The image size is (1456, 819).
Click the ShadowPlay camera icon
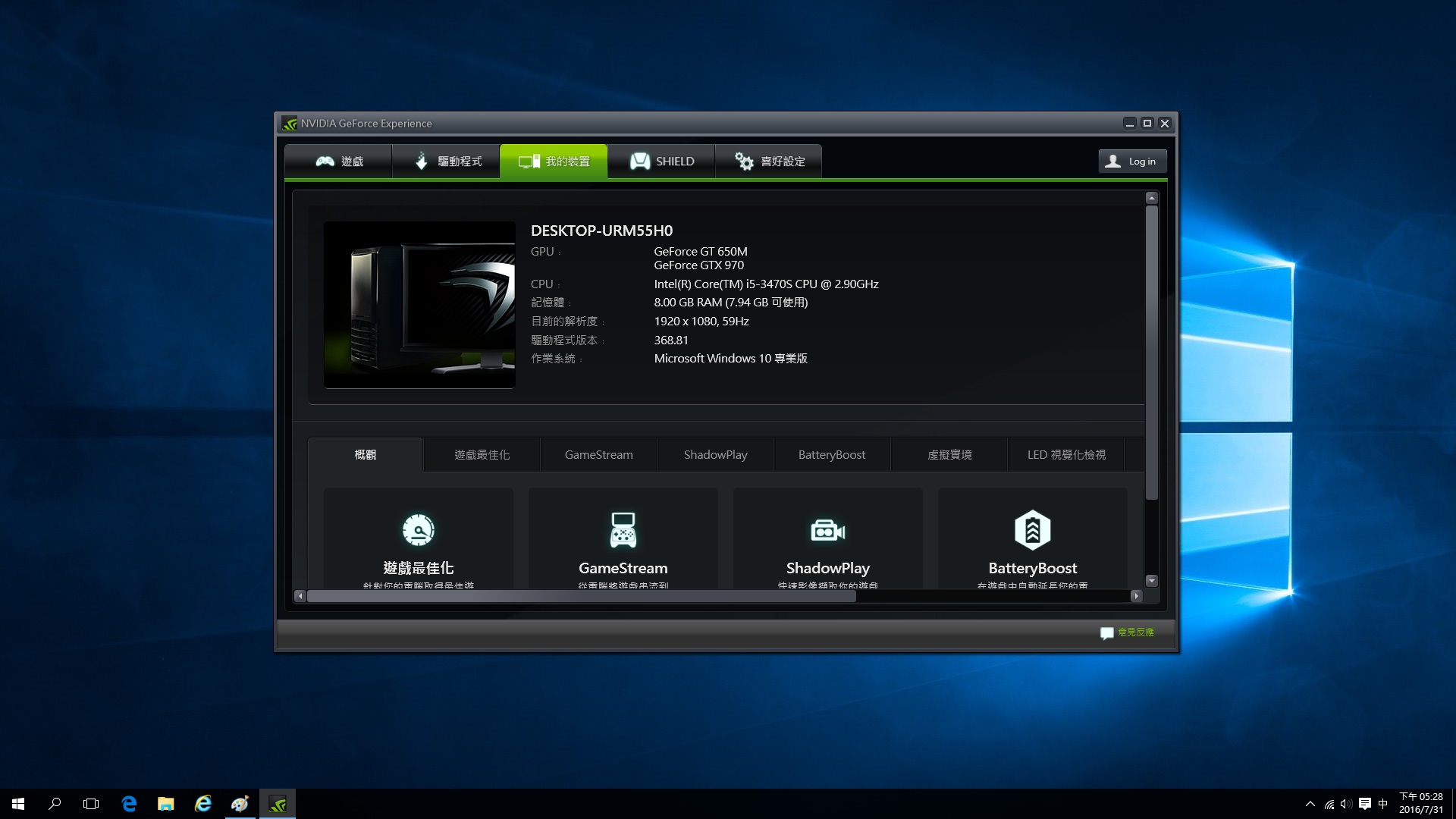(x=828, y=530)
